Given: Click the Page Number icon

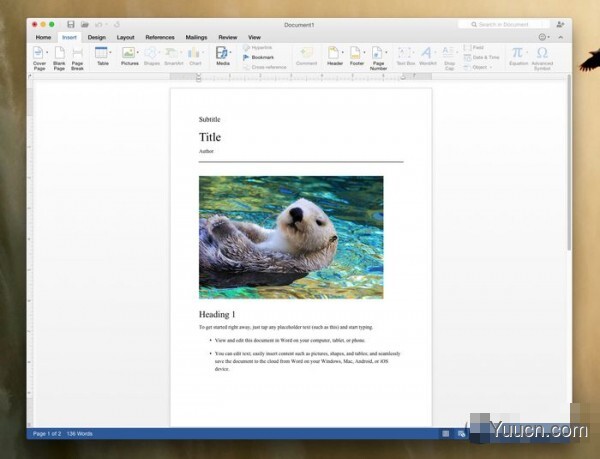Looking at the screenshot, I should 377,53.
